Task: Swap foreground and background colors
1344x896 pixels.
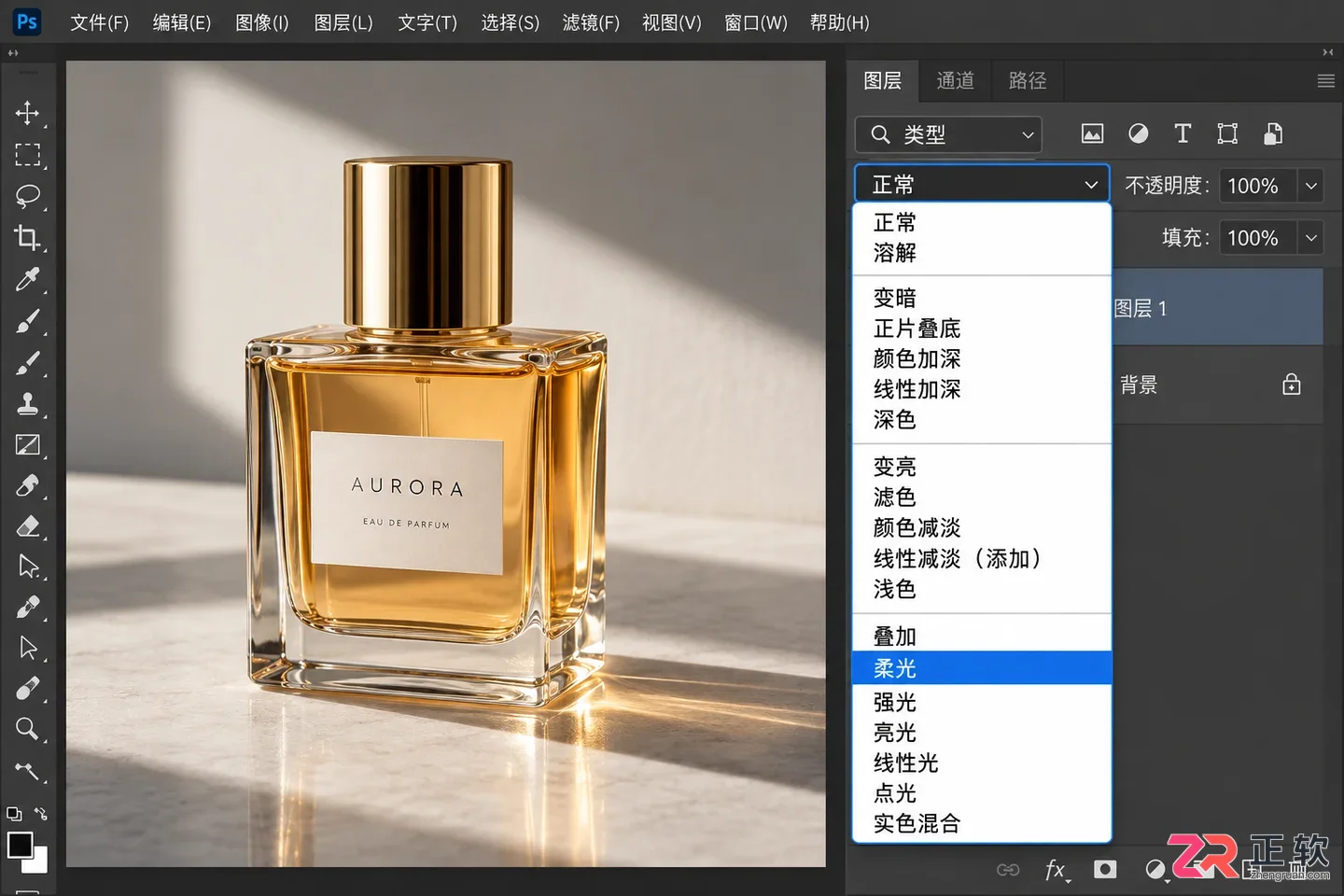Action: click(x=41, y=814)
